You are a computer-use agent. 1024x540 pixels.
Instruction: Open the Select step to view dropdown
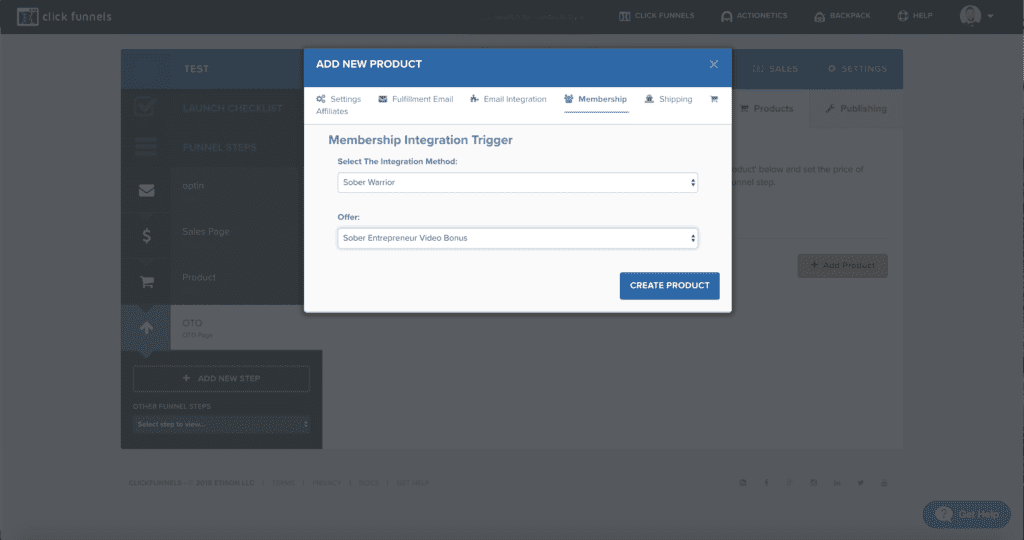click(221, 424)
